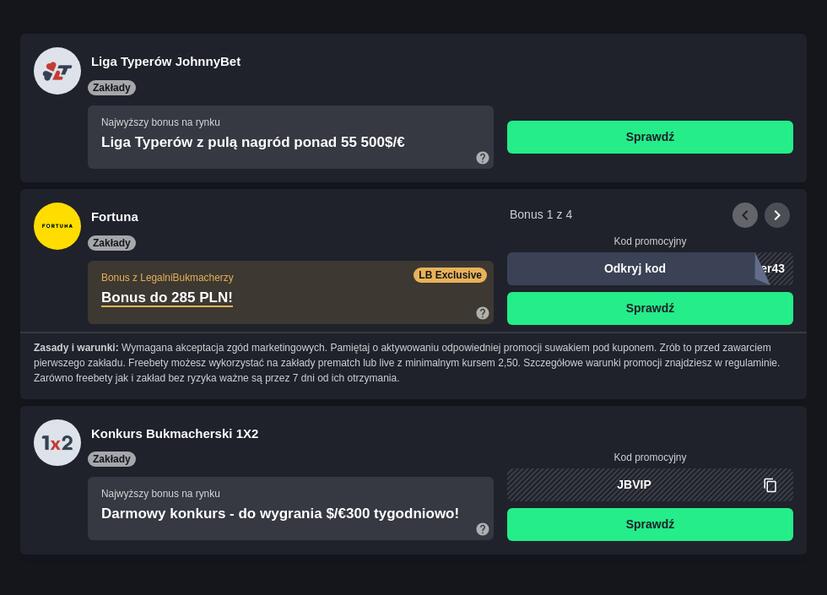Click Sprawdź for Liga Typerów JohnnyBet
This screenshot has height=595, width=827.
point(650,137)
